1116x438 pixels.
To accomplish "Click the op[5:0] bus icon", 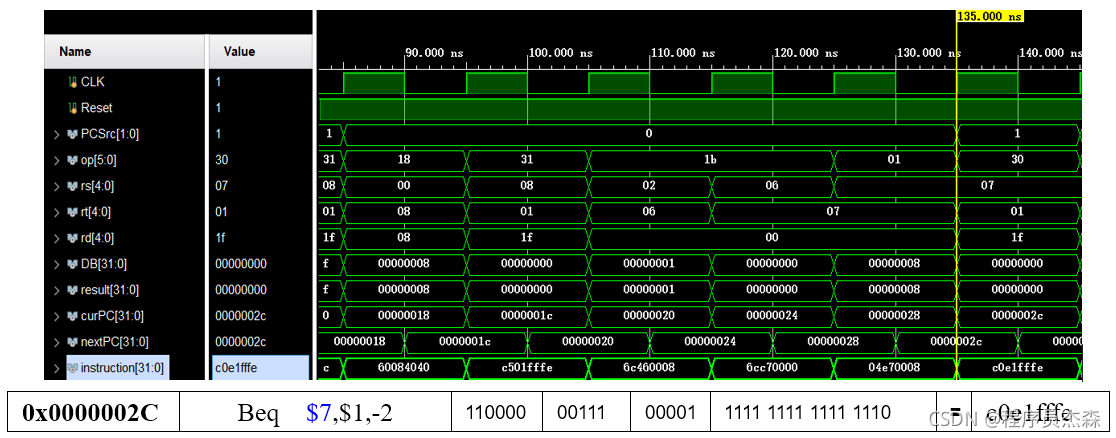I will click(72, 160).
